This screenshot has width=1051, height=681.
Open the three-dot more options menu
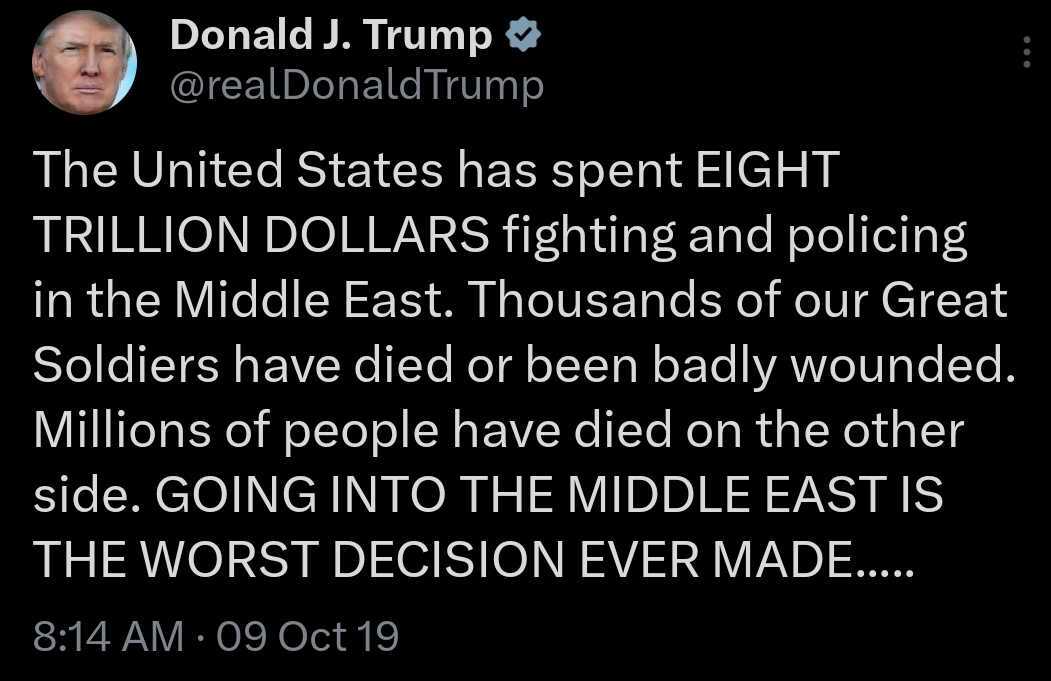tap(1026, 52)
